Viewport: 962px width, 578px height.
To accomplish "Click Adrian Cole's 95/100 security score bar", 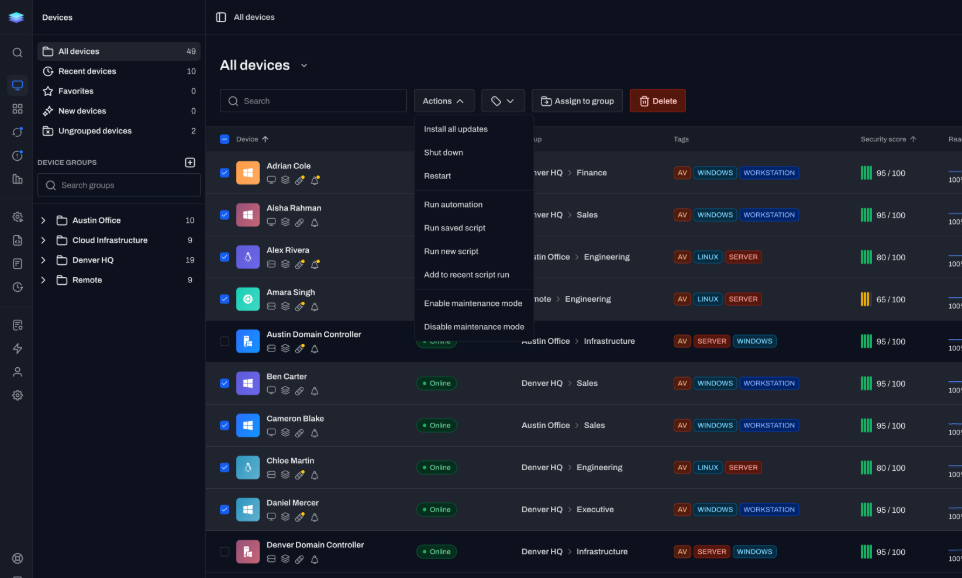I will tap(866, 173).
